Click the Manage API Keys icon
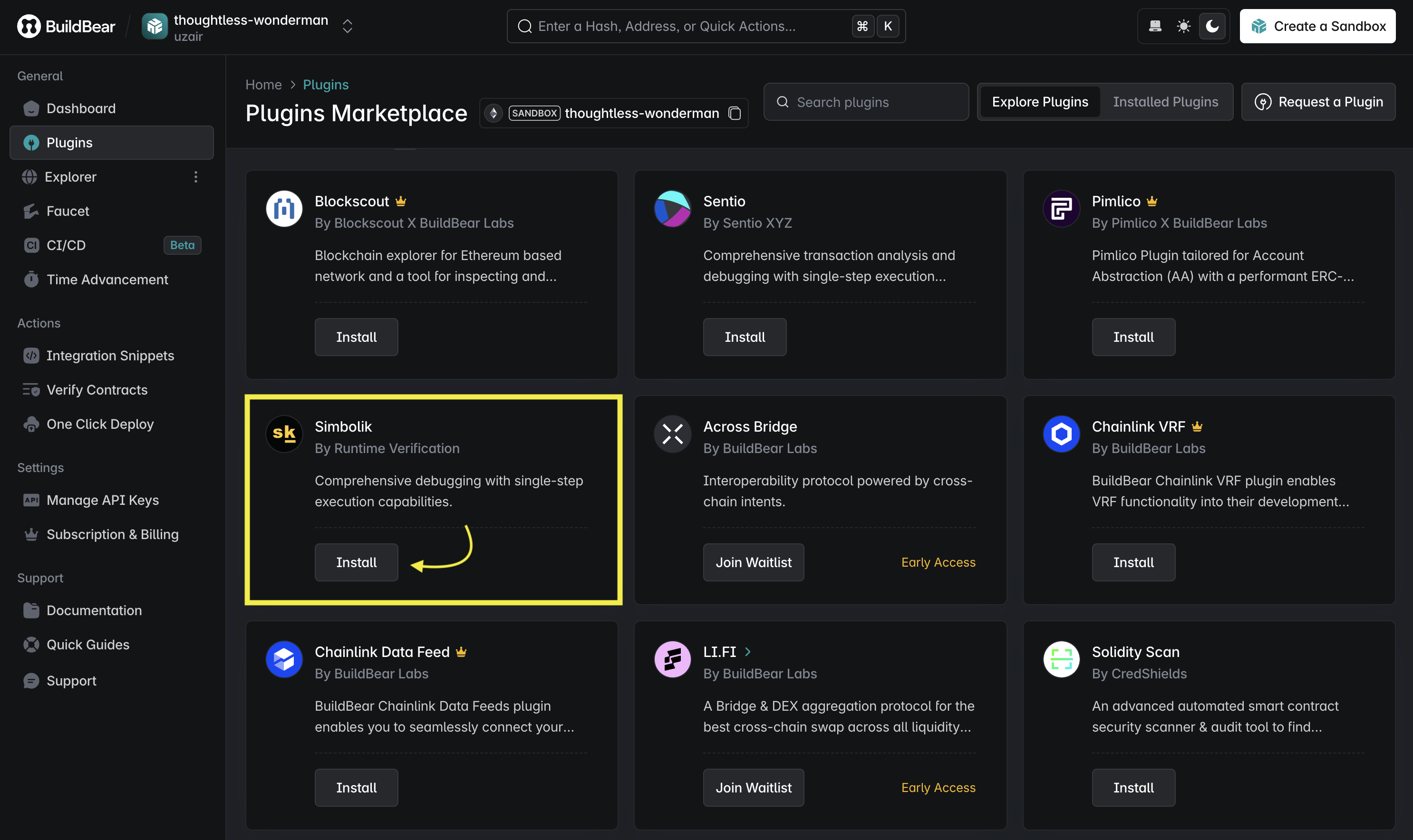This screenshot has height=840, width=1413. [x=31, y=501]
